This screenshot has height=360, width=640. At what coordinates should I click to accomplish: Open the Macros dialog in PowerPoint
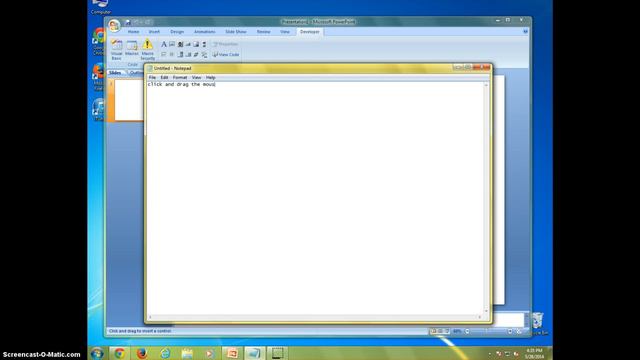coord(131,48)
